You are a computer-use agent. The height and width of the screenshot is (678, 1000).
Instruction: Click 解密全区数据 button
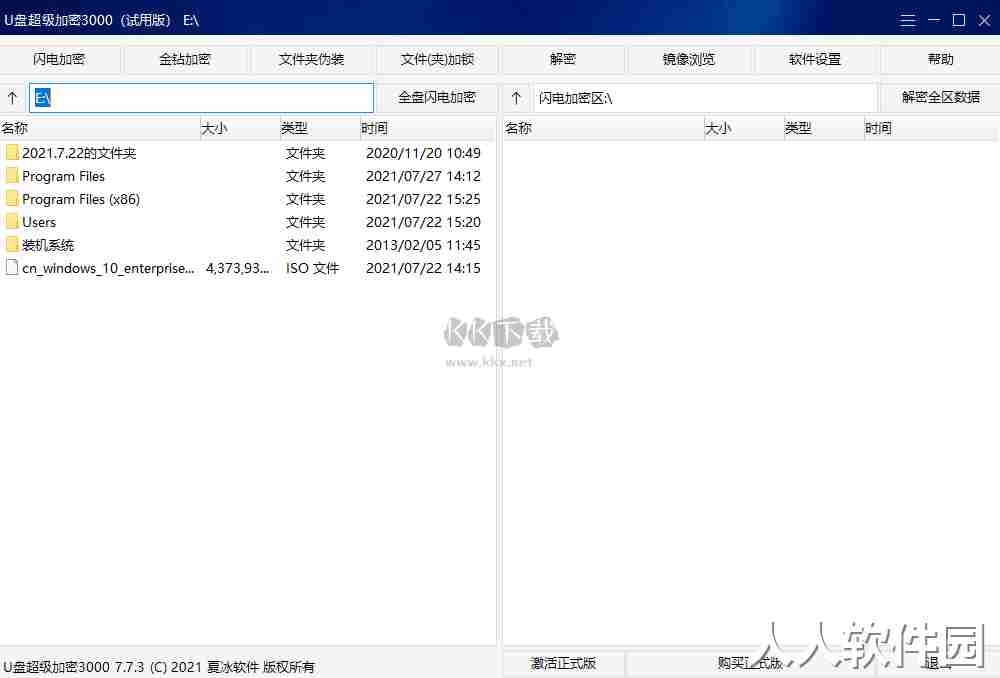[940, 98]
